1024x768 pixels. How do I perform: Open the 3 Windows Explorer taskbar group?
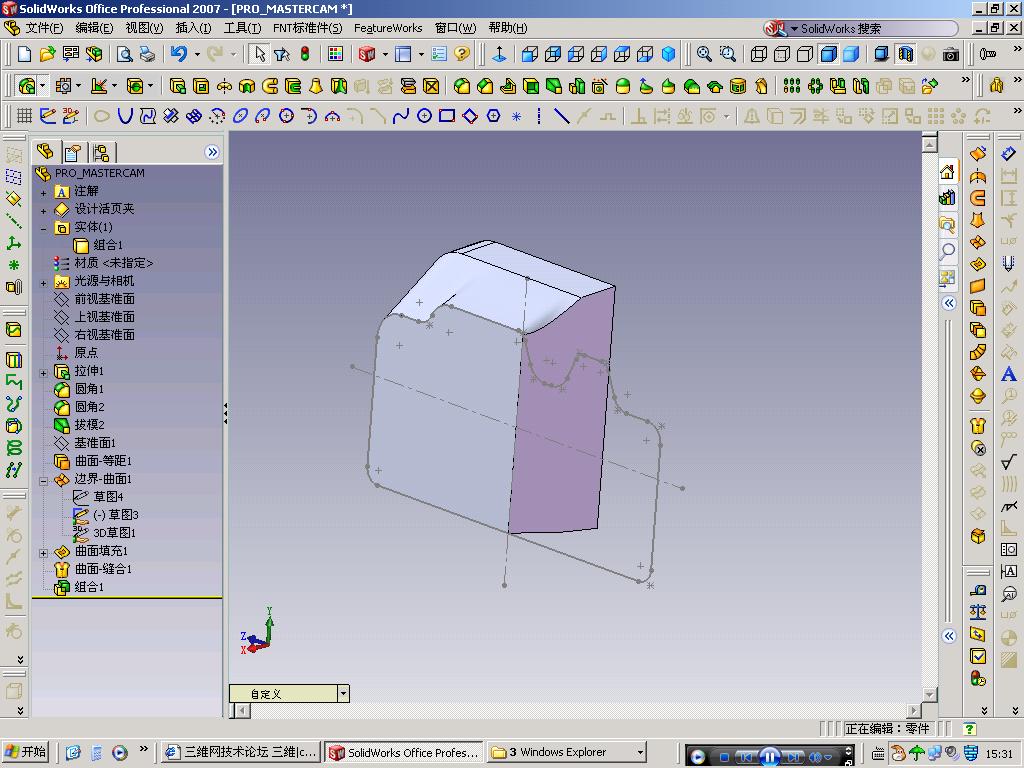point(567,753)
